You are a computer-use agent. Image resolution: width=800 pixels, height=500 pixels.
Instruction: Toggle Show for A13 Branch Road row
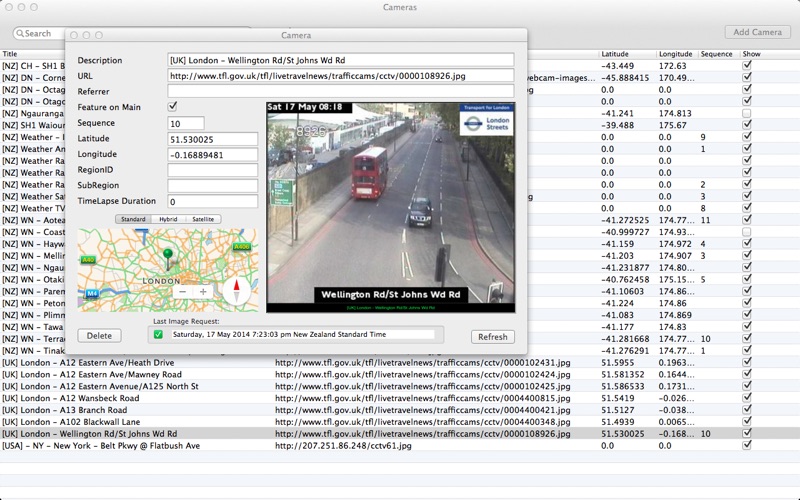[747, 409]
